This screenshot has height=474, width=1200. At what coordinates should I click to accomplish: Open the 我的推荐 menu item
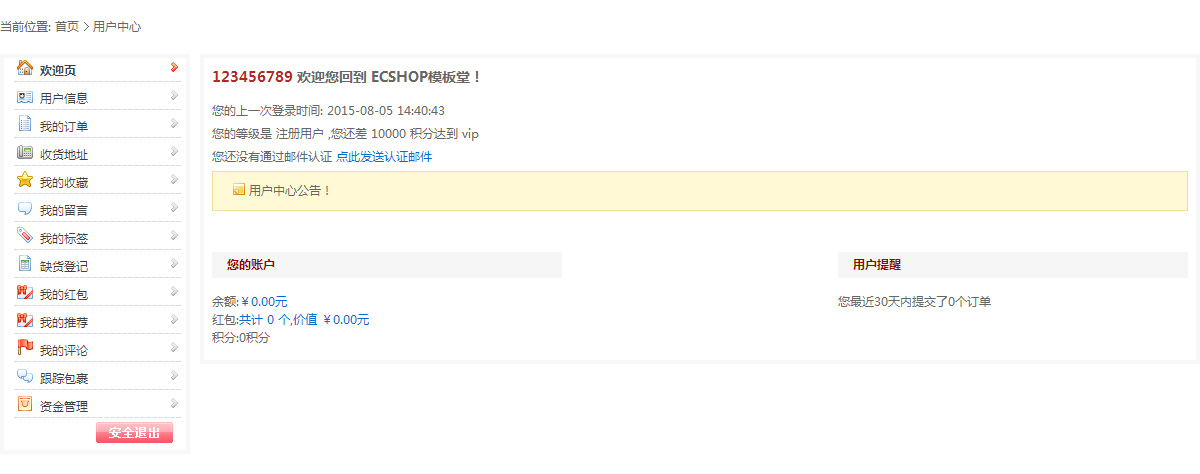(x=64, y=322)
